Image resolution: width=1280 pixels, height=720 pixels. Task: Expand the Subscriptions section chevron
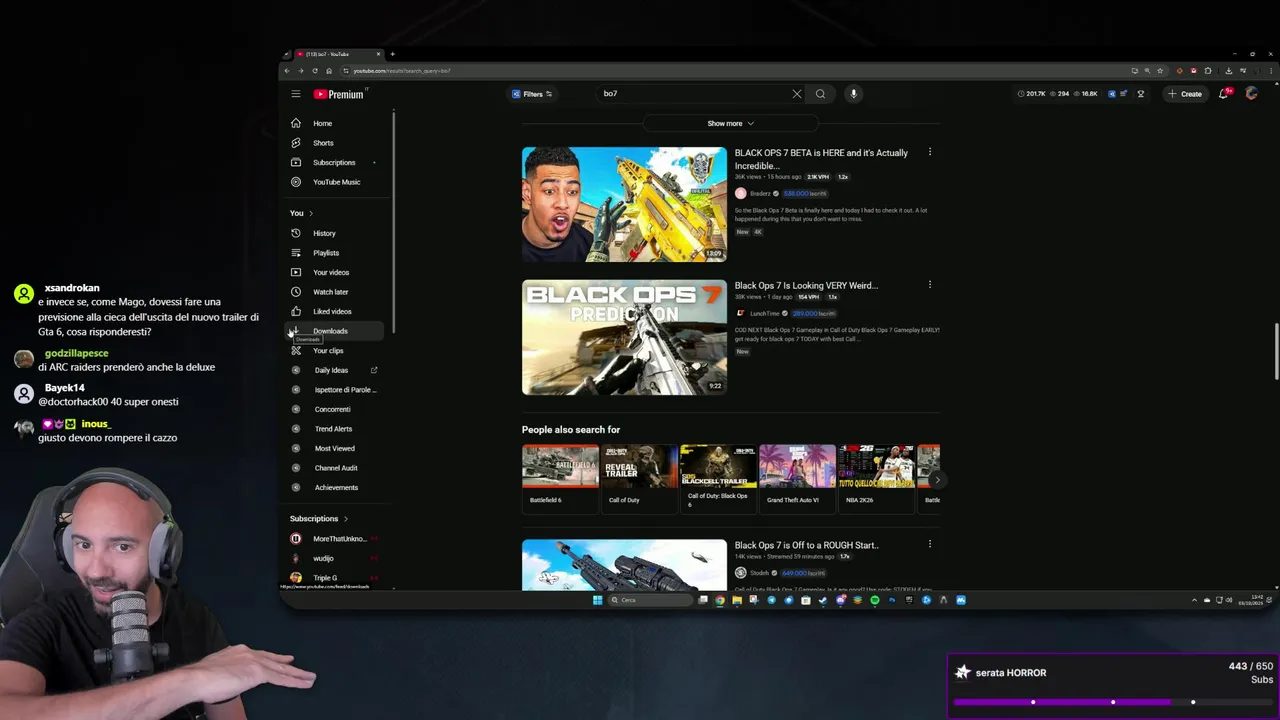pos(346,519)
